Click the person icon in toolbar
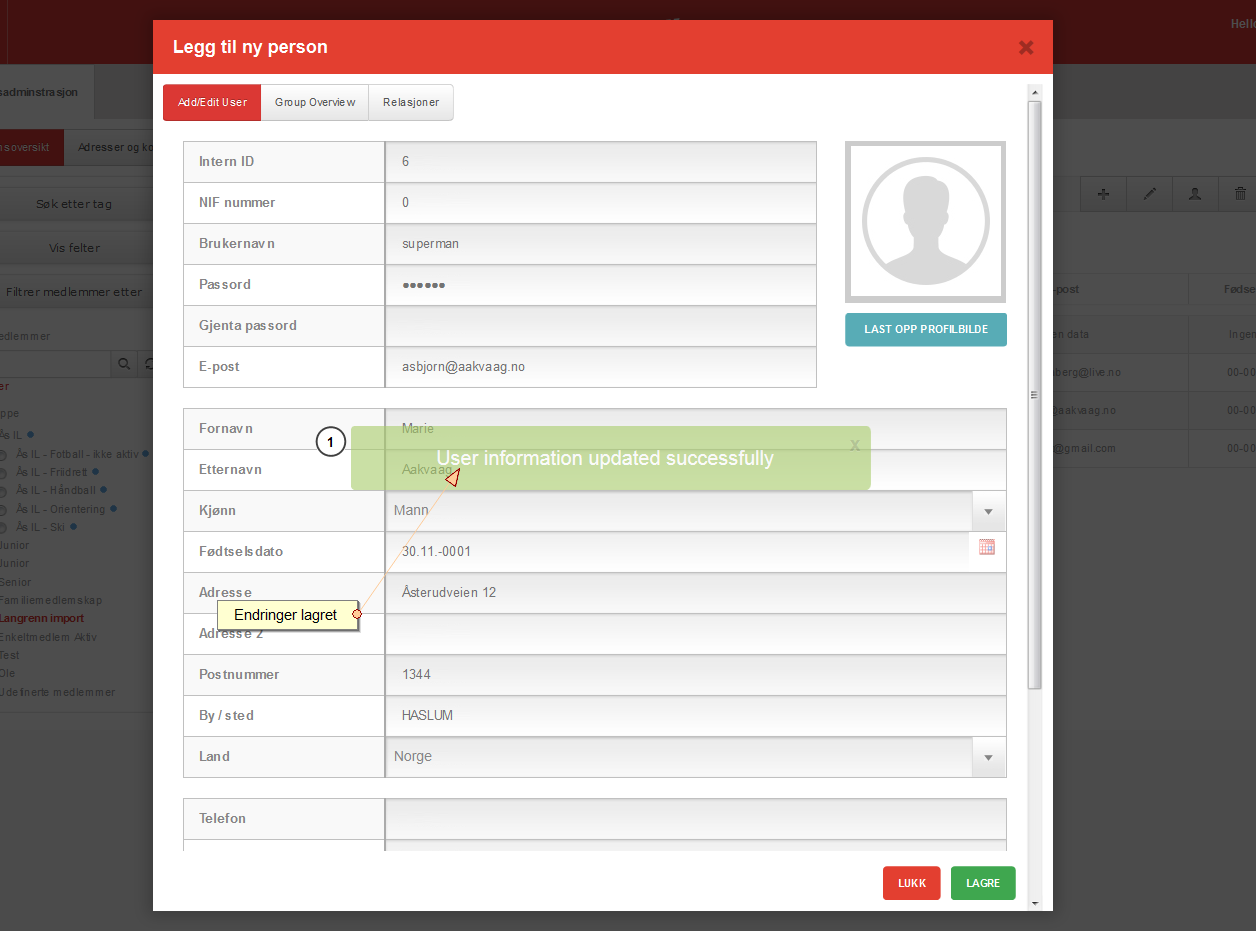 (1195, 194)
